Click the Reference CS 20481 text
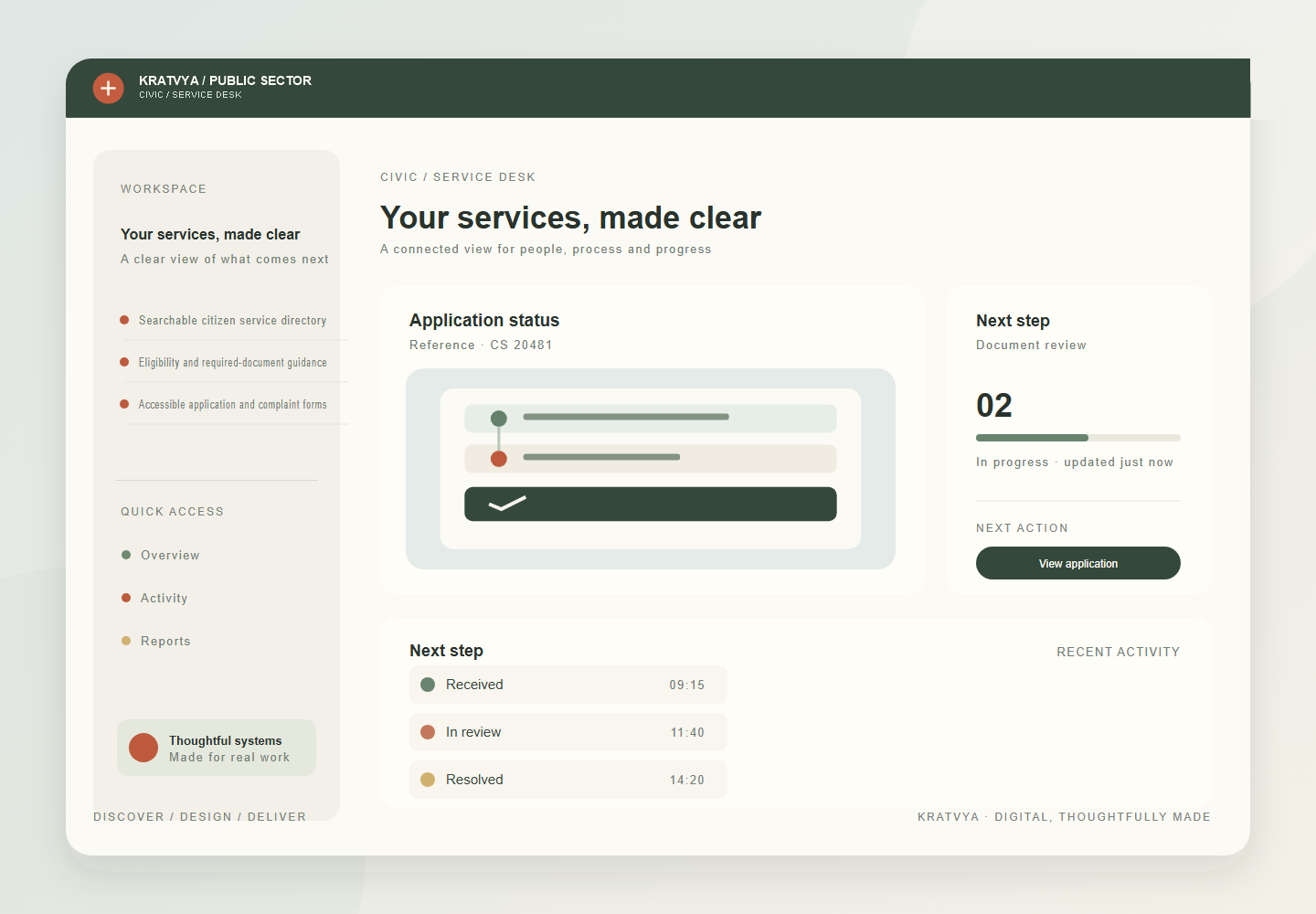The width and height of the screenshot is (1316, 914). tap(481, 345)
